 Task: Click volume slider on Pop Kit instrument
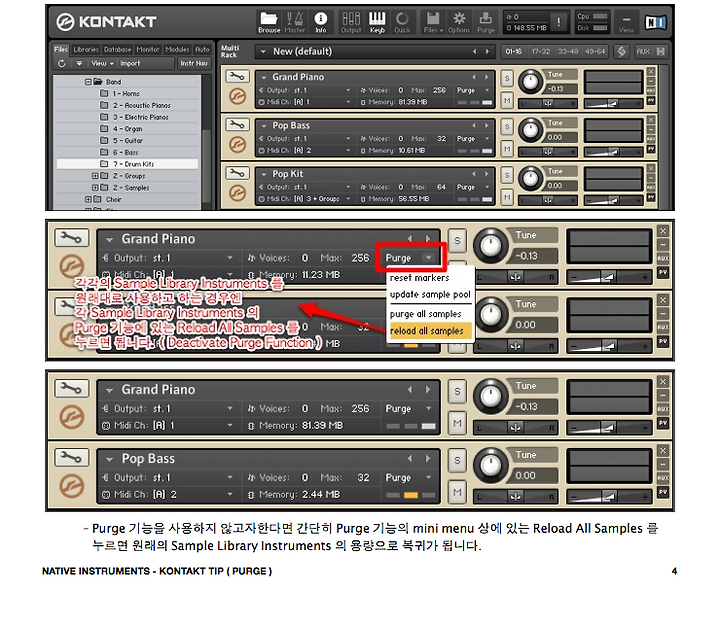point(612,200)
